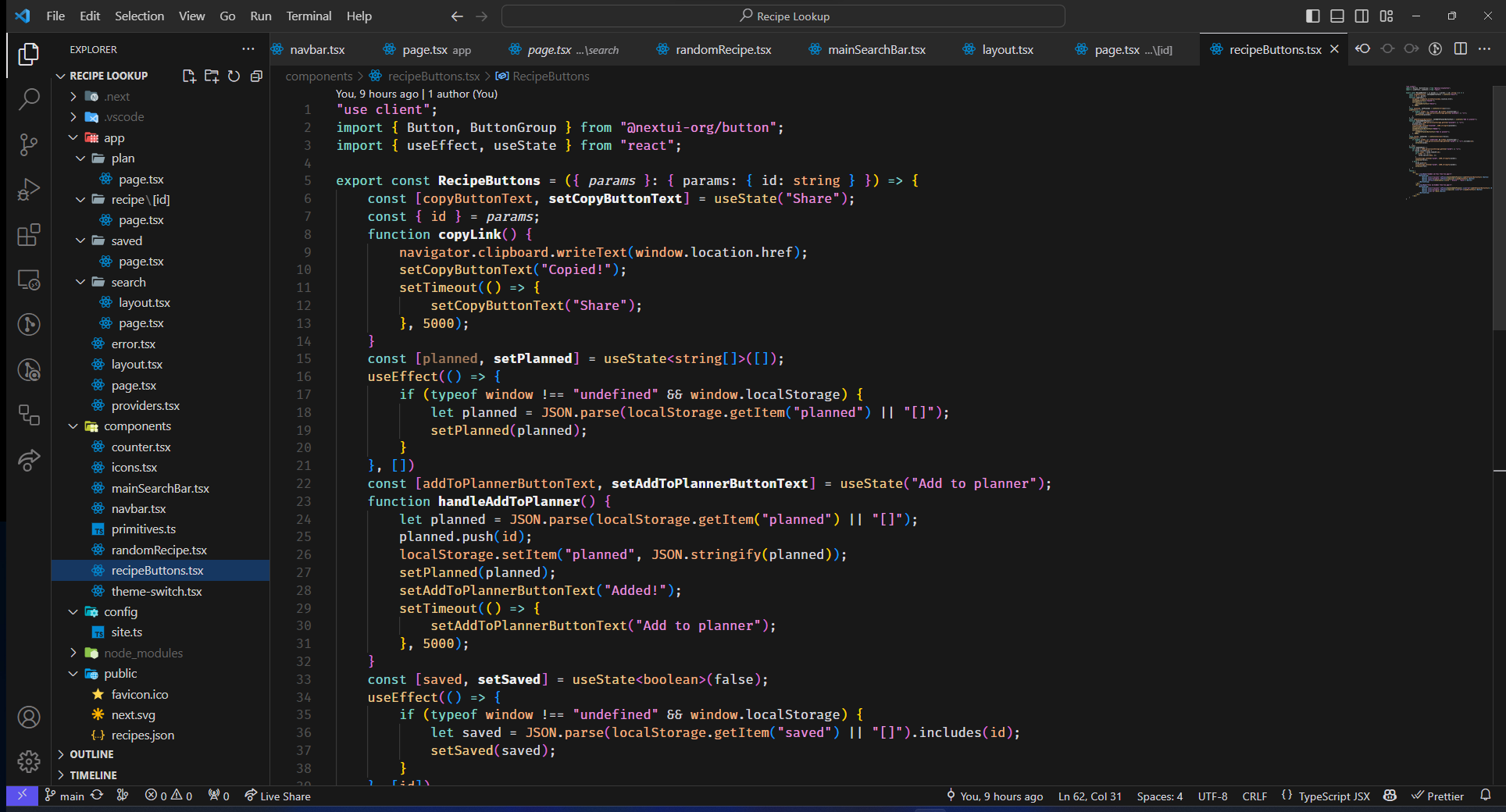Collapse the components folder
The image size is (1506, 812).
point(137,426)
